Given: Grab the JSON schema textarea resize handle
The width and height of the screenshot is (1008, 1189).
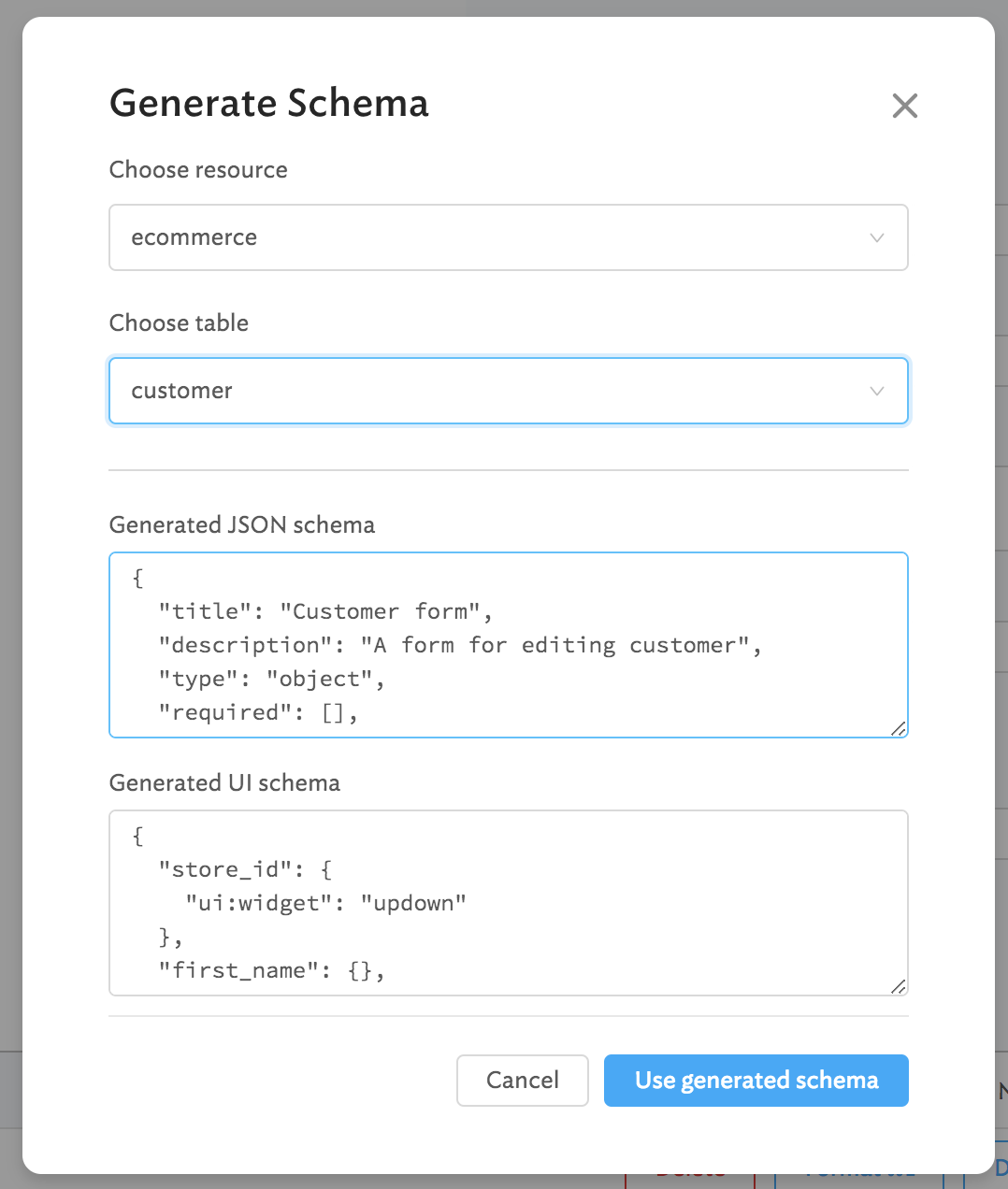Looking at the screenshot, I should [x=898, y=728].
